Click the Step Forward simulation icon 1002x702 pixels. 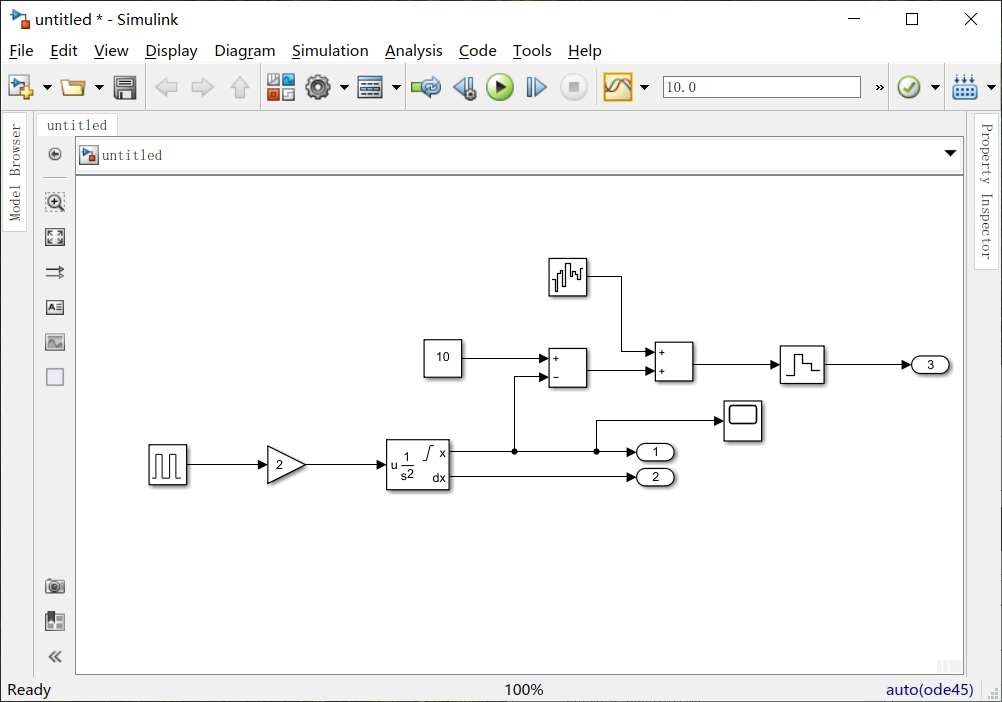[x=536, y=86]
